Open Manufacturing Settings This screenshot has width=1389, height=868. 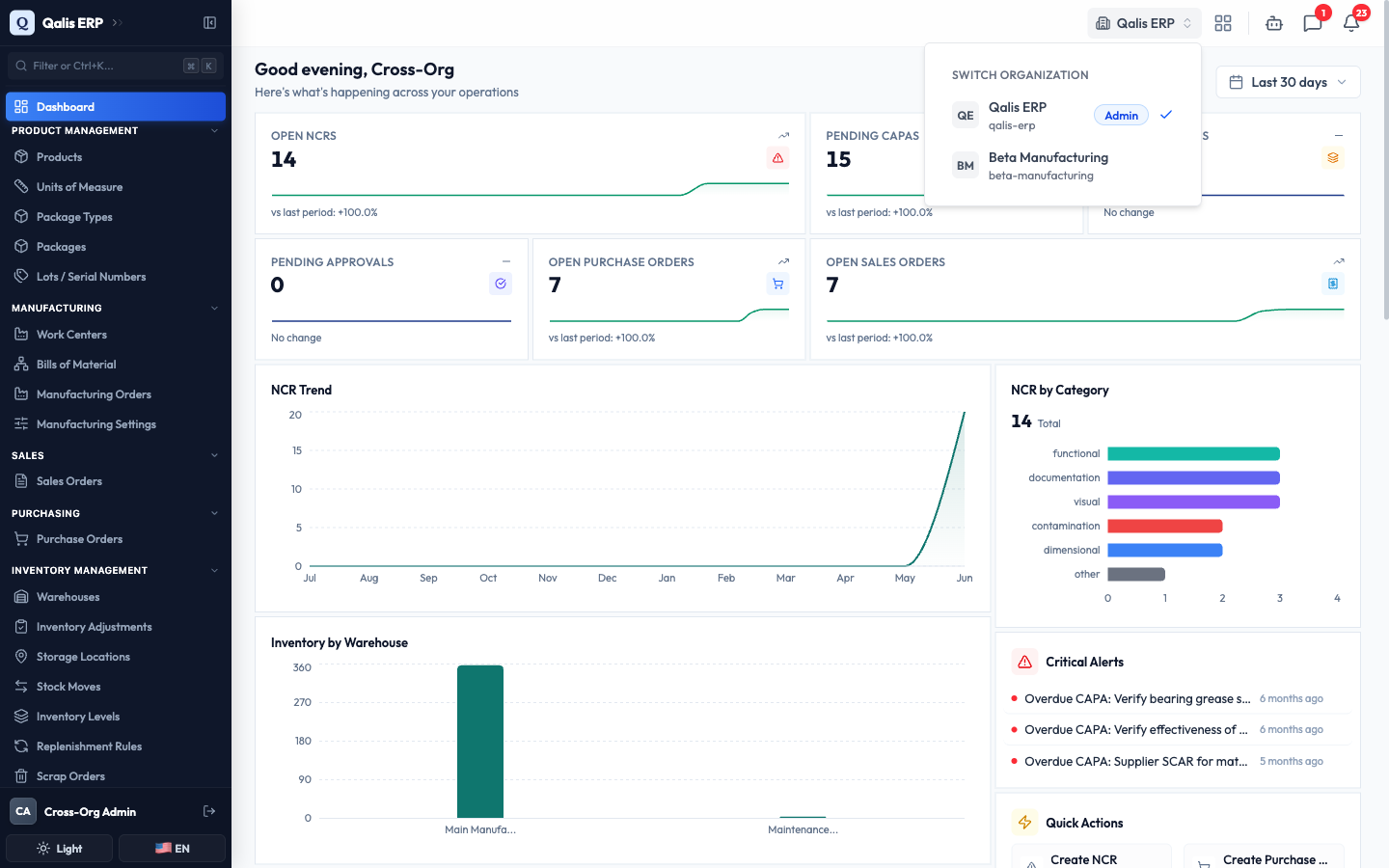click(x=116, y=424)
